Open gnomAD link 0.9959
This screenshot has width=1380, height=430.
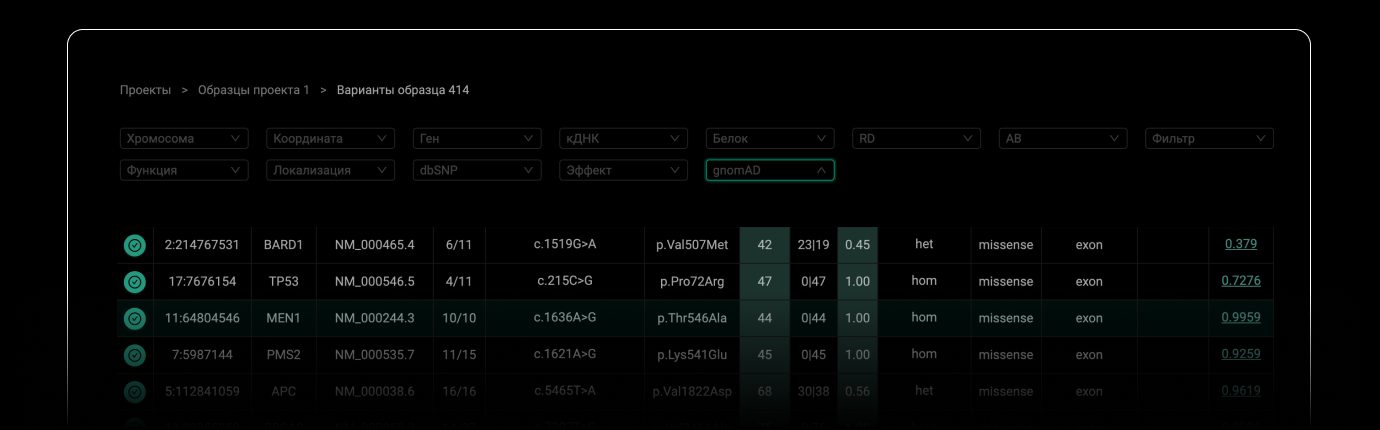point(1241,318)
